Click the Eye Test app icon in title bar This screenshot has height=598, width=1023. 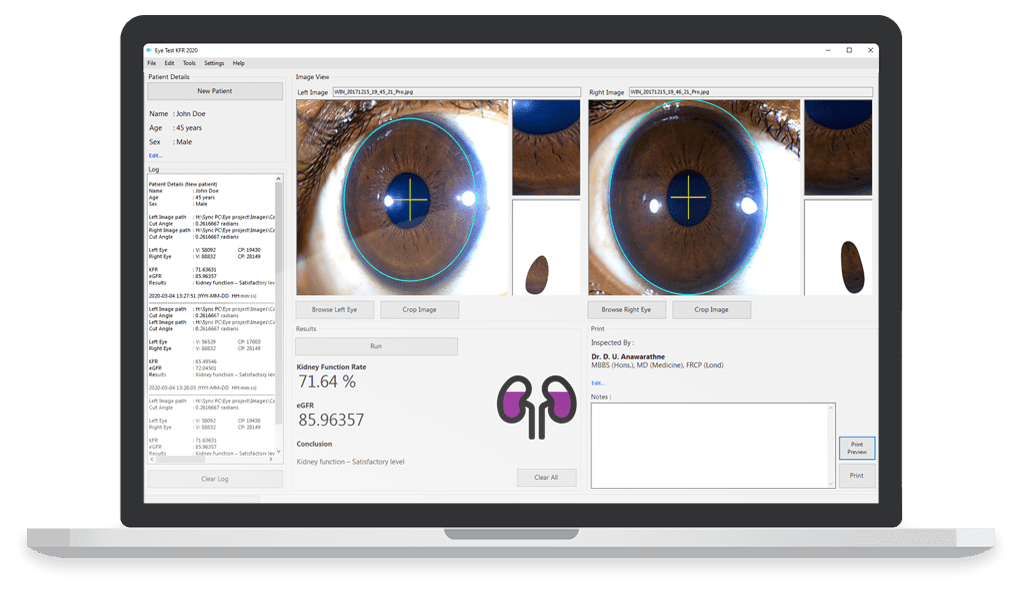[151, 50]
